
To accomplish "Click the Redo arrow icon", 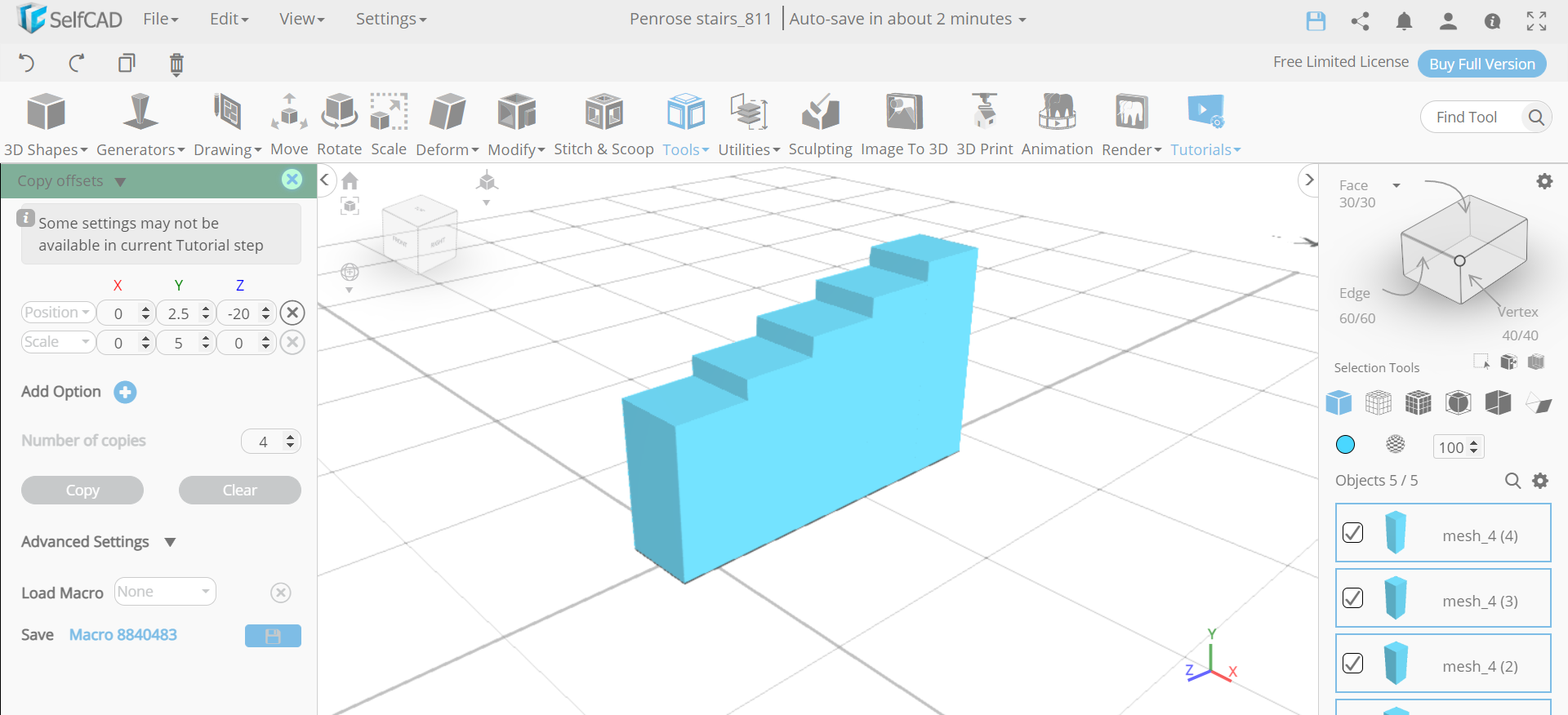I will pos(77,63).
